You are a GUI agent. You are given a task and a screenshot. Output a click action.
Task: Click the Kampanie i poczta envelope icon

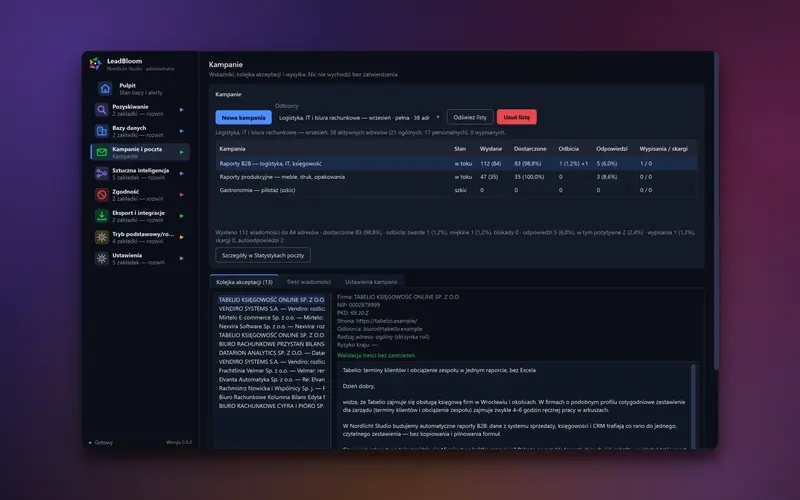coord(102,152)
